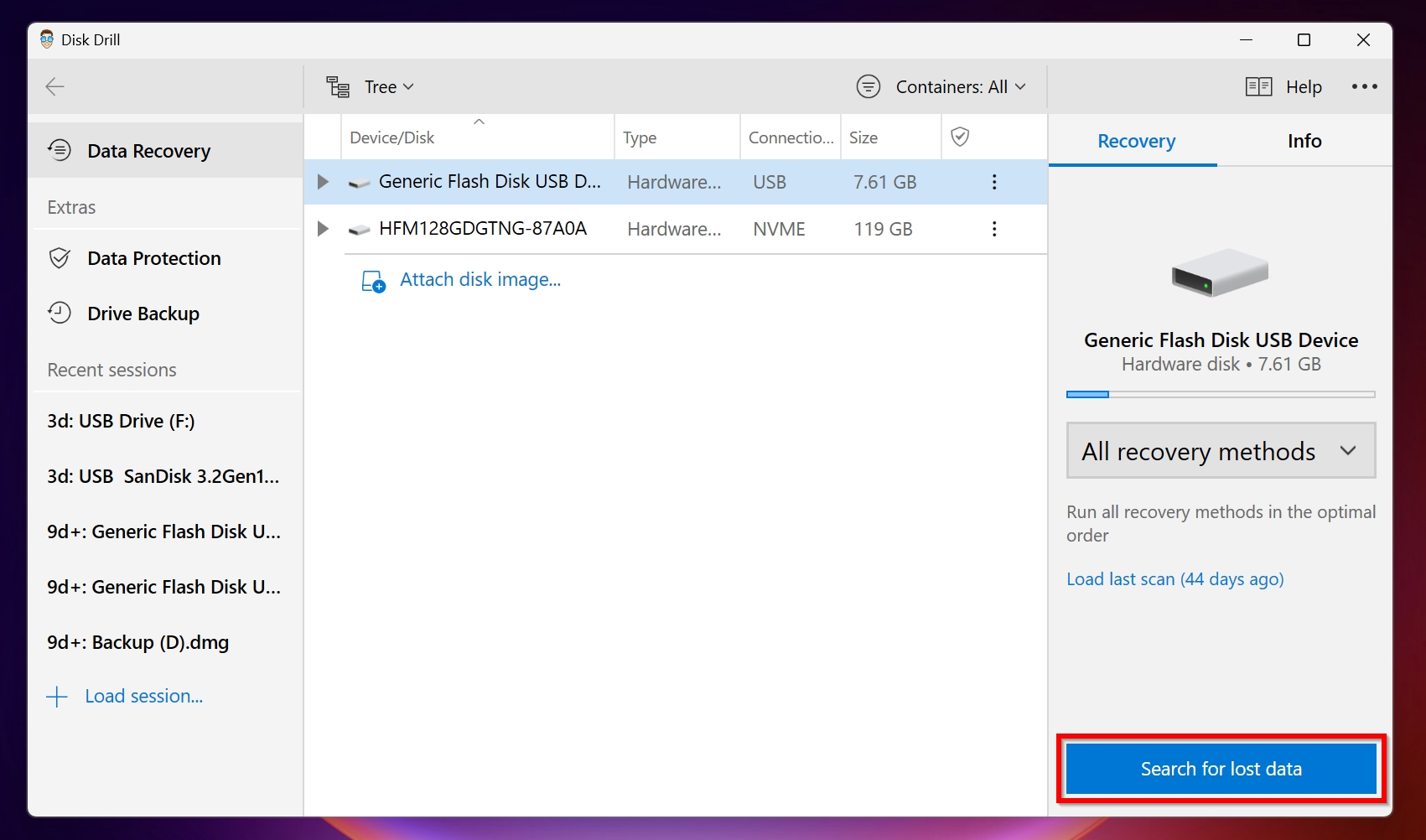Open the three-dot more options menu

(x=1364, y=86)
